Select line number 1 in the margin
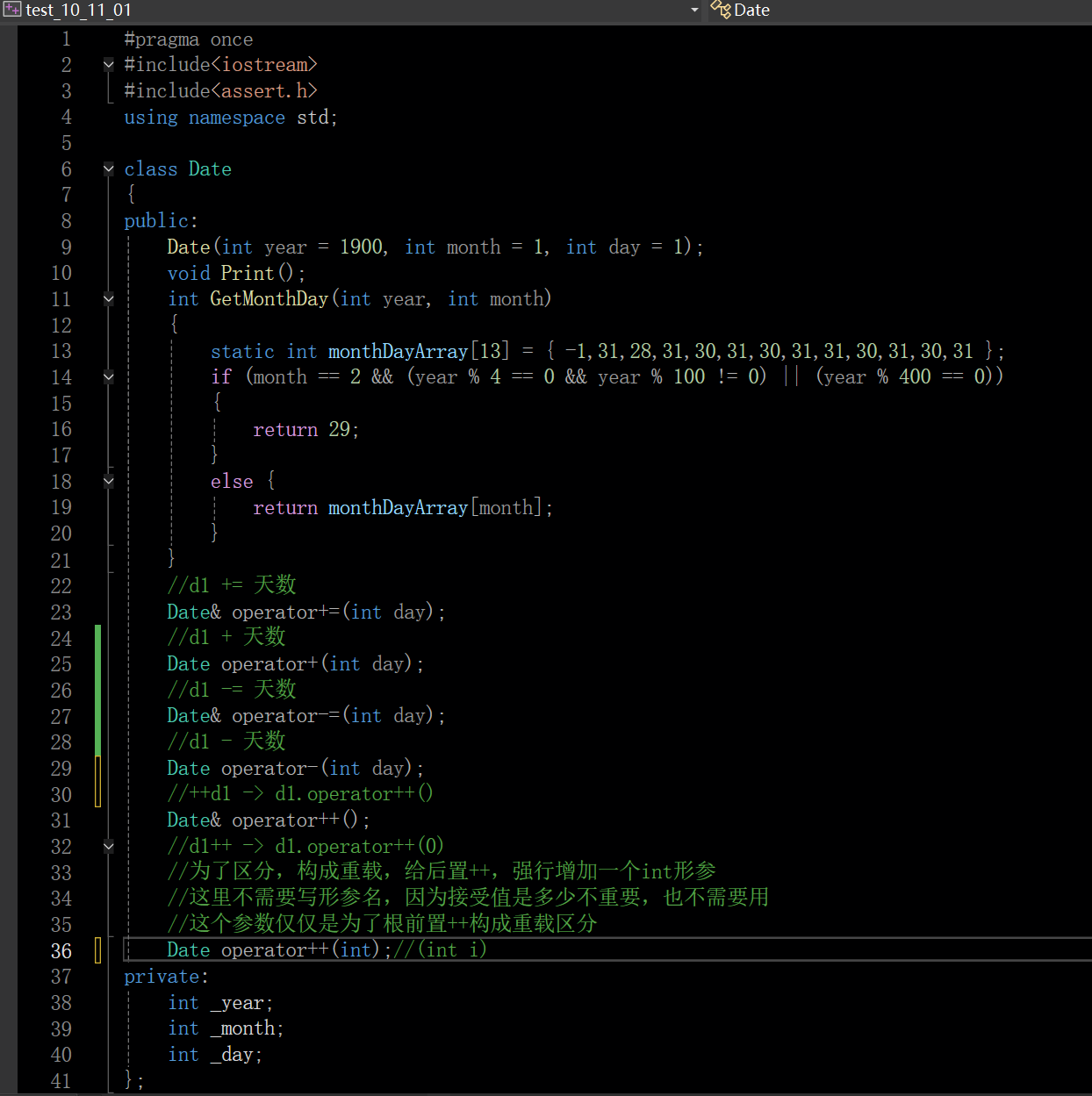 pos(66,39)
